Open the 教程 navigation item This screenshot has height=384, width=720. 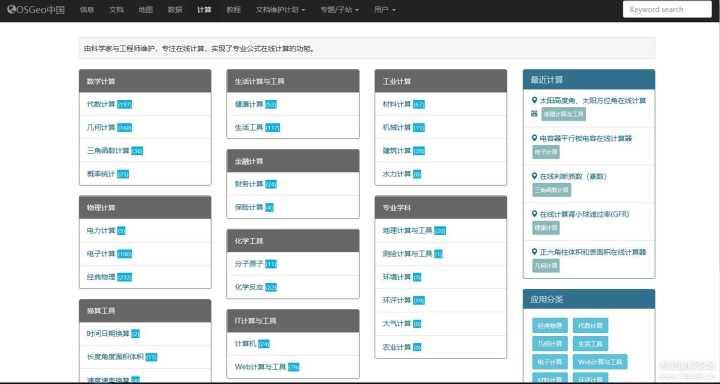tap(233, 10)
